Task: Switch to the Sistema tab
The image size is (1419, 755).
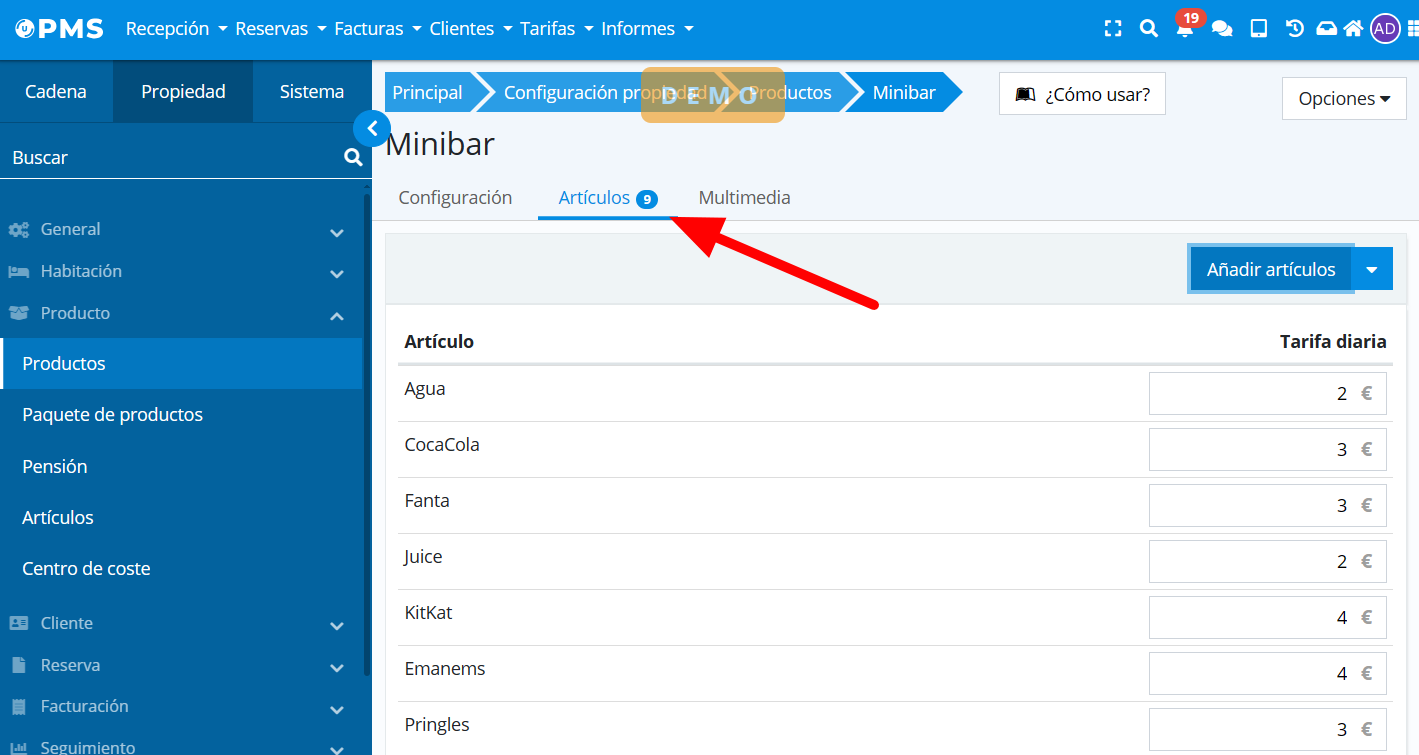Action: coord(312,91)
